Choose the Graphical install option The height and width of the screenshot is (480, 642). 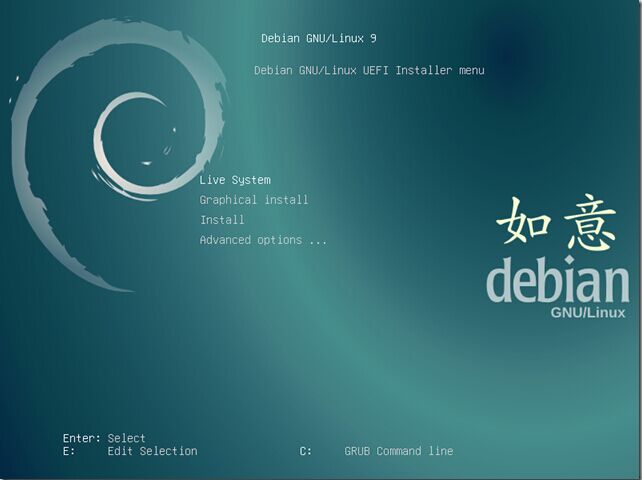254,200
